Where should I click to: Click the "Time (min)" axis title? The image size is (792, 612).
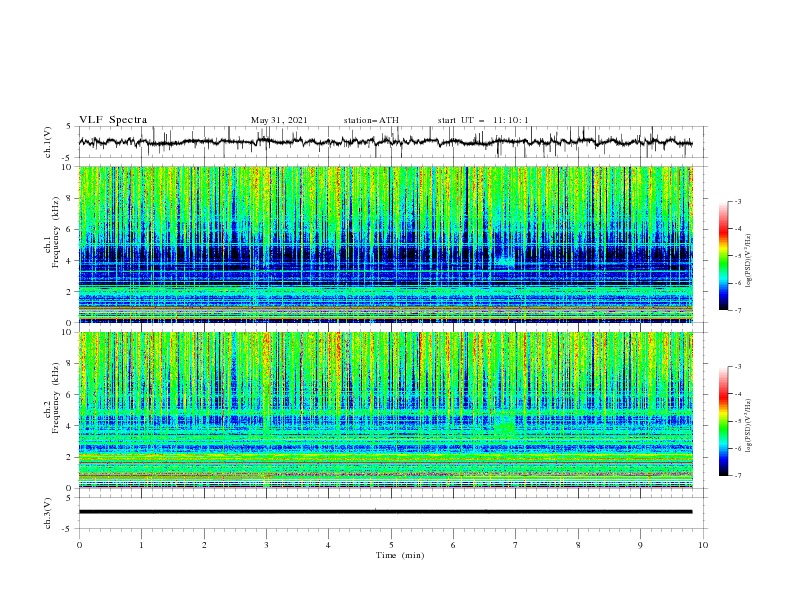click(400, 555)
